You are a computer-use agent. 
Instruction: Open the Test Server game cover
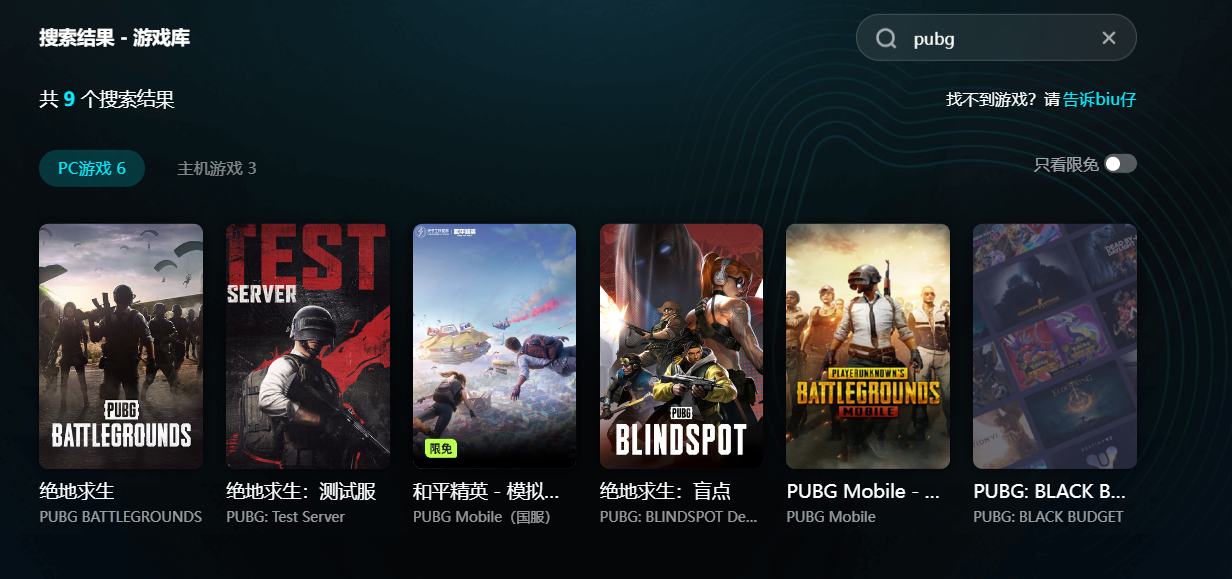point(308,346)
